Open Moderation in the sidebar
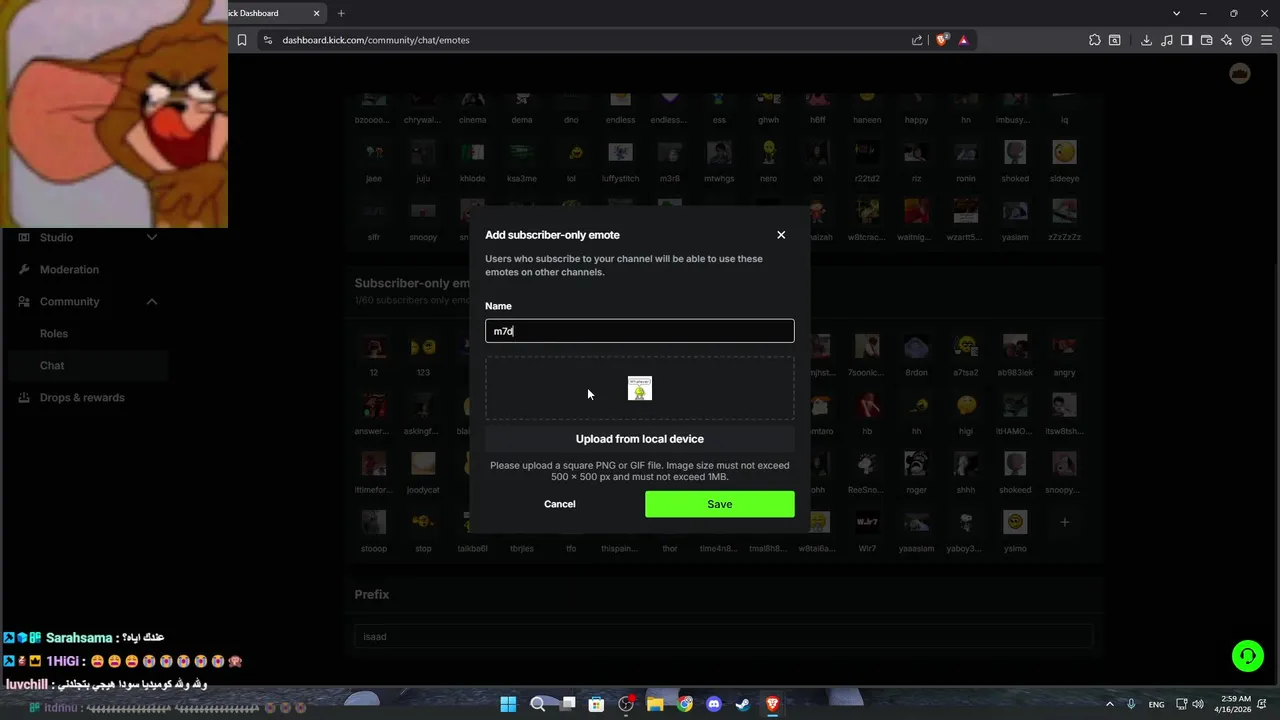 point(69,269)
